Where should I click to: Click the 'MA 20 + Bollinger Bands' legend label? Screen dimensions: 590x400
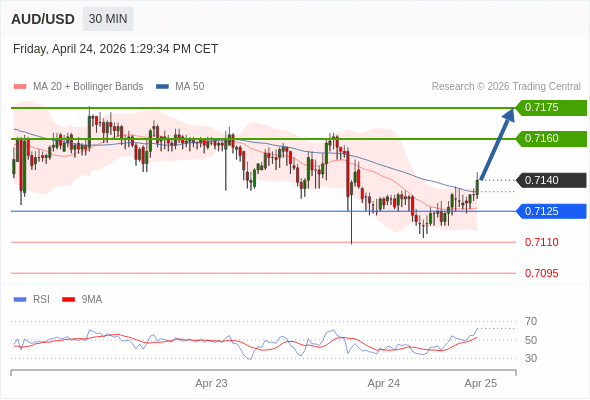pyautogui.click(x=88, y=87)
